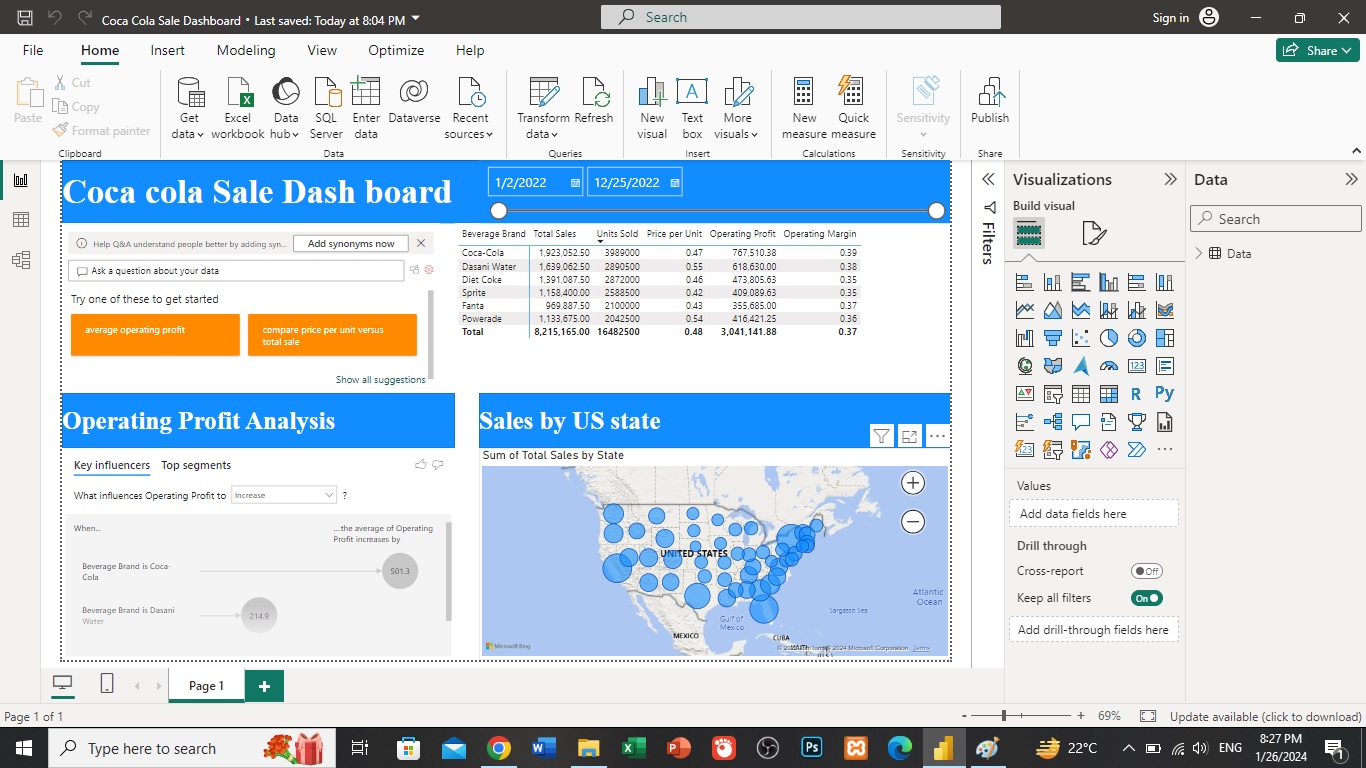Select the Funnel visual
The height and width of the screenshot is (768, 1366).
(x=1053, y=338)
